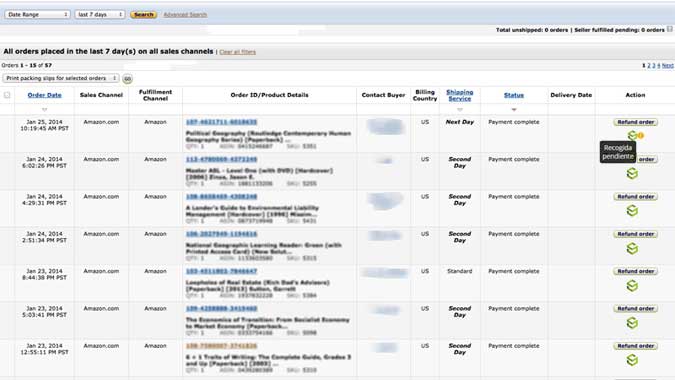
Task: Open Advanced Search link
Action: tap(185, 15)
